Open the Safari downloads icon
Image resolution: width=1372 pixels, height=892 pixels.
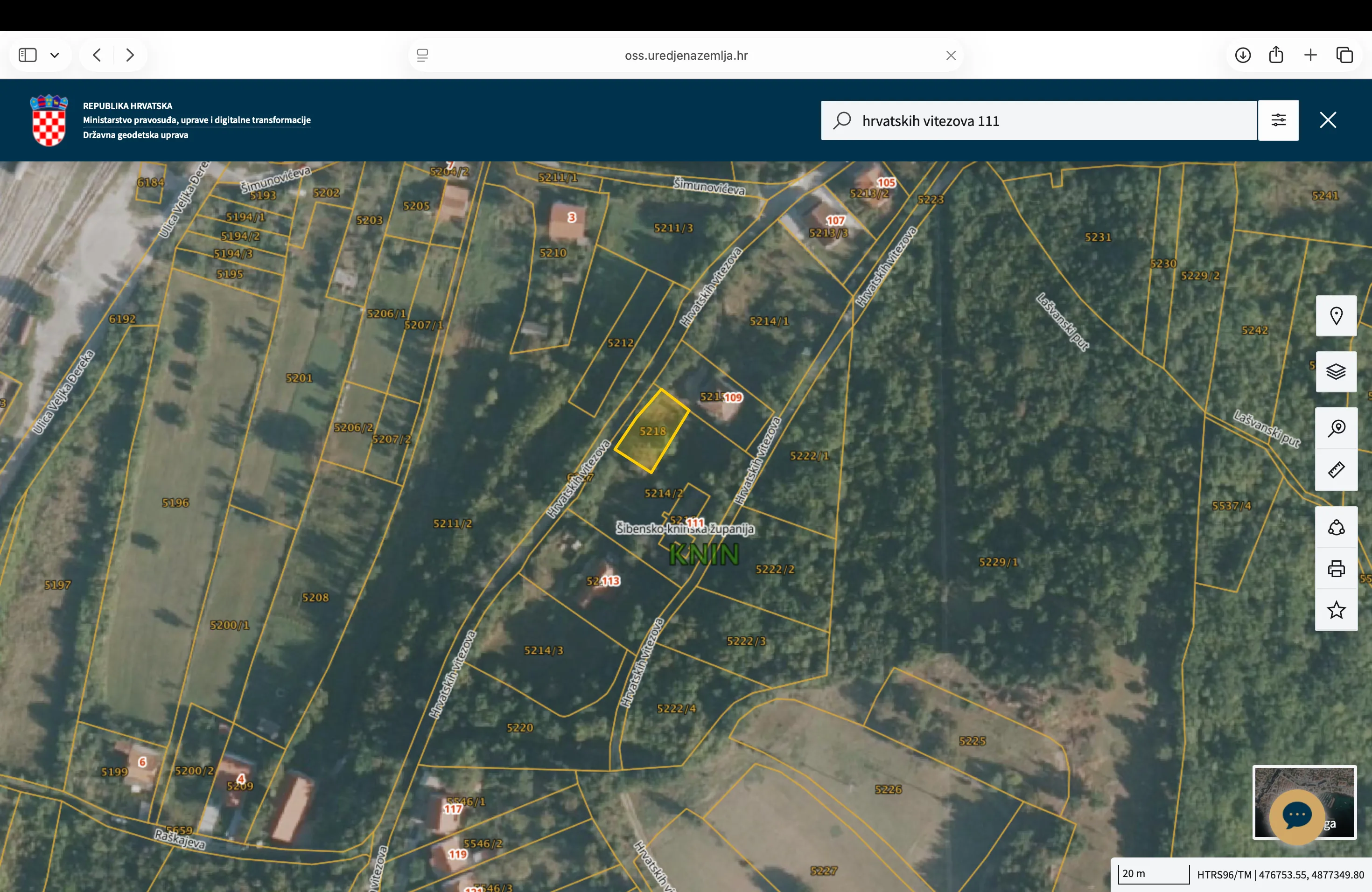(1243, 56)
